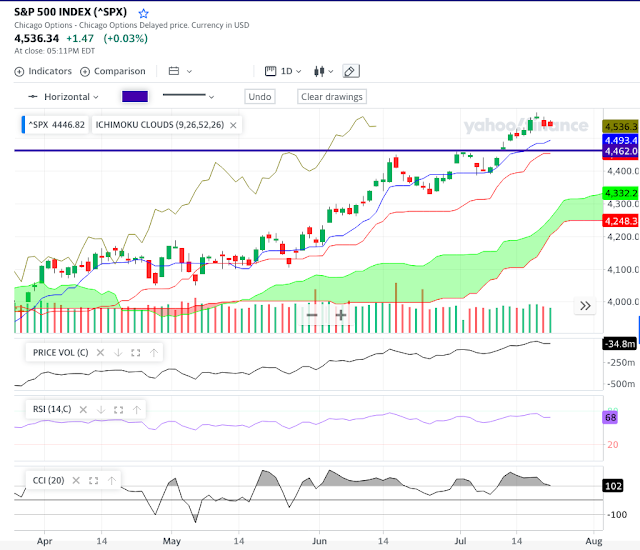Viewport: 640px width, 550px height.
Task: Jump to latest with double chevron
Action: pos(585,306)
